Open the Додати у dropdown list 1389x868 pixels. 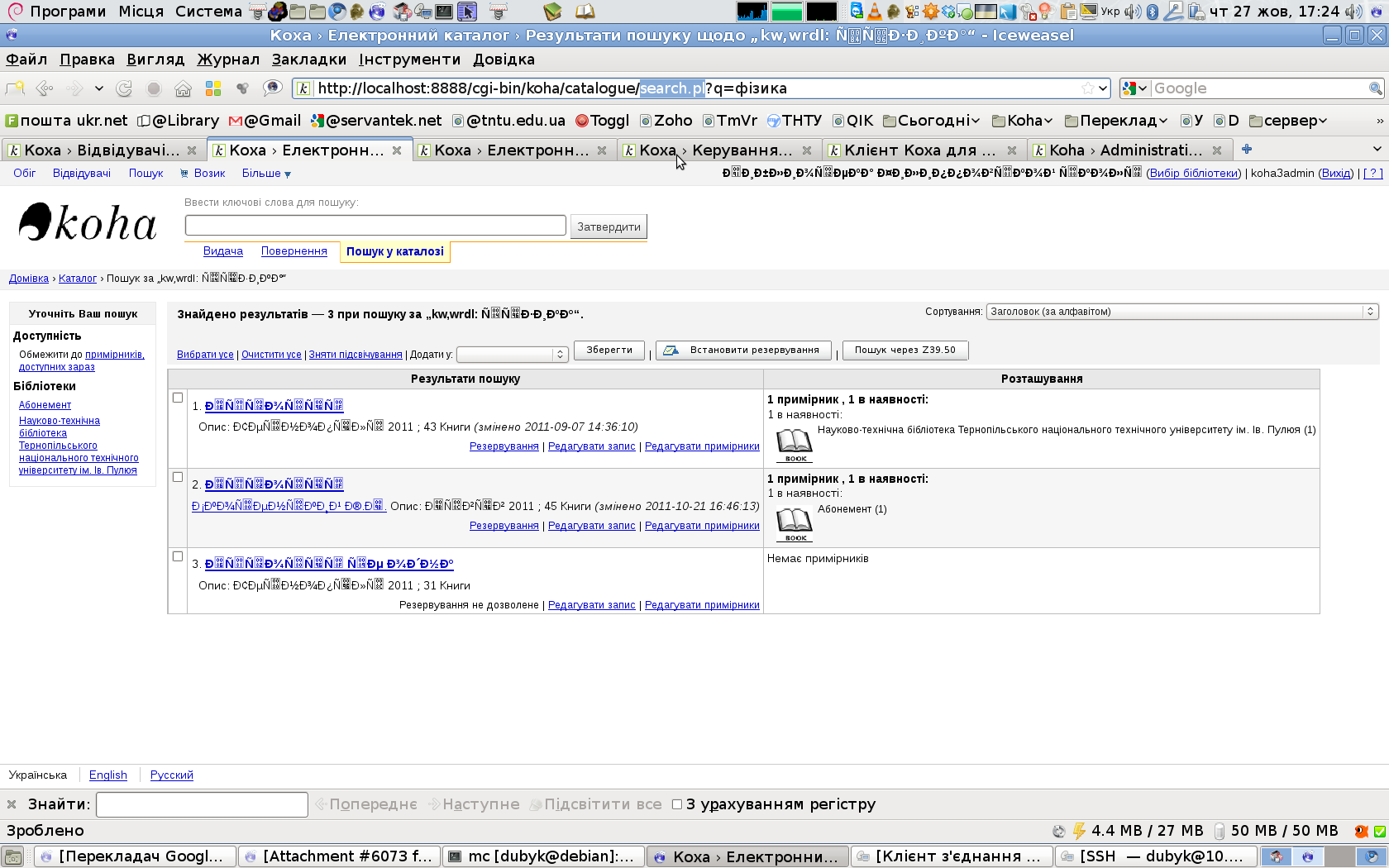pos(512,355)
